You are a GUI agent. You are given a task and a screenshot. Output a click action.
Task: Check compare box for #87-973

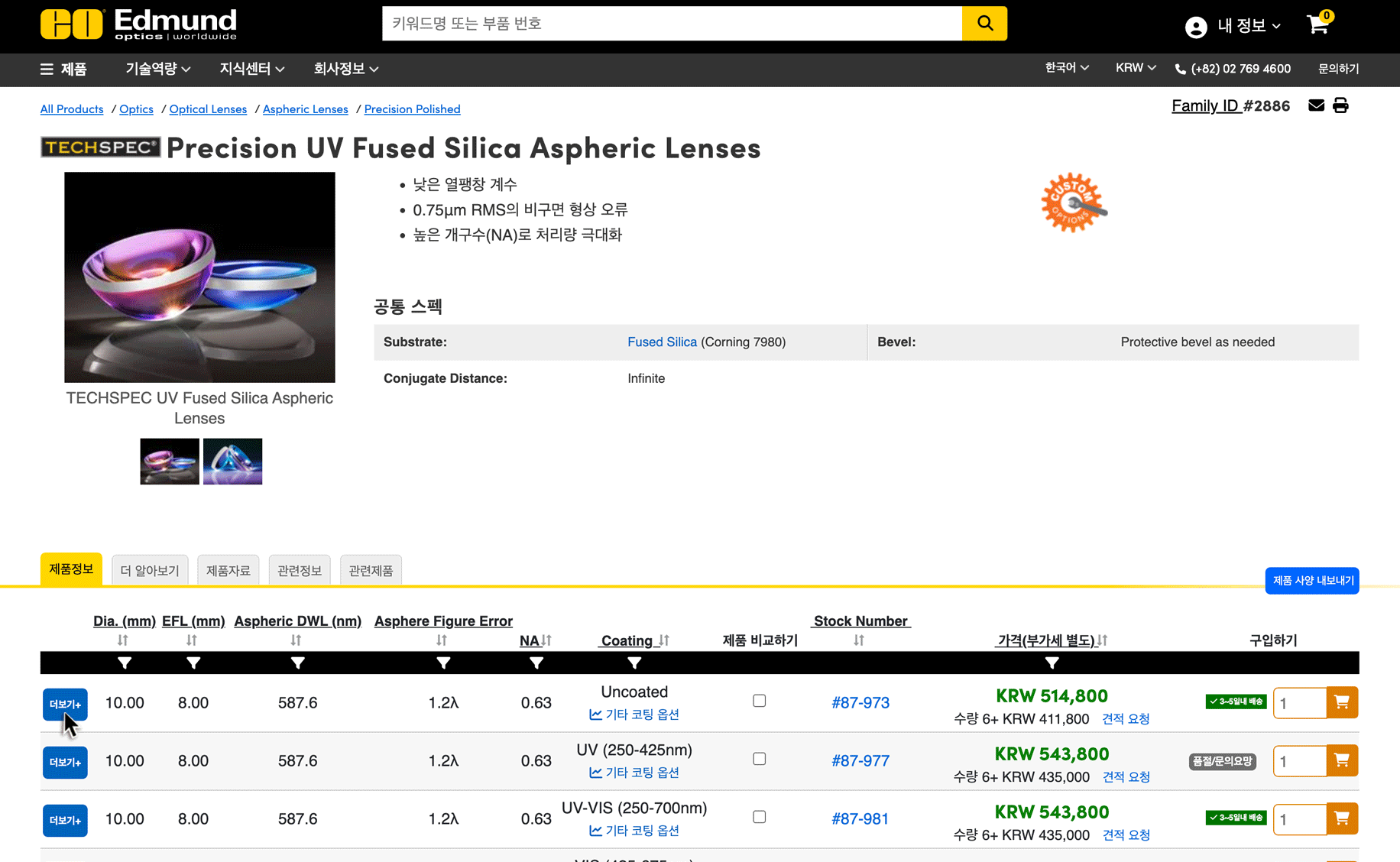tap(759, 701)
